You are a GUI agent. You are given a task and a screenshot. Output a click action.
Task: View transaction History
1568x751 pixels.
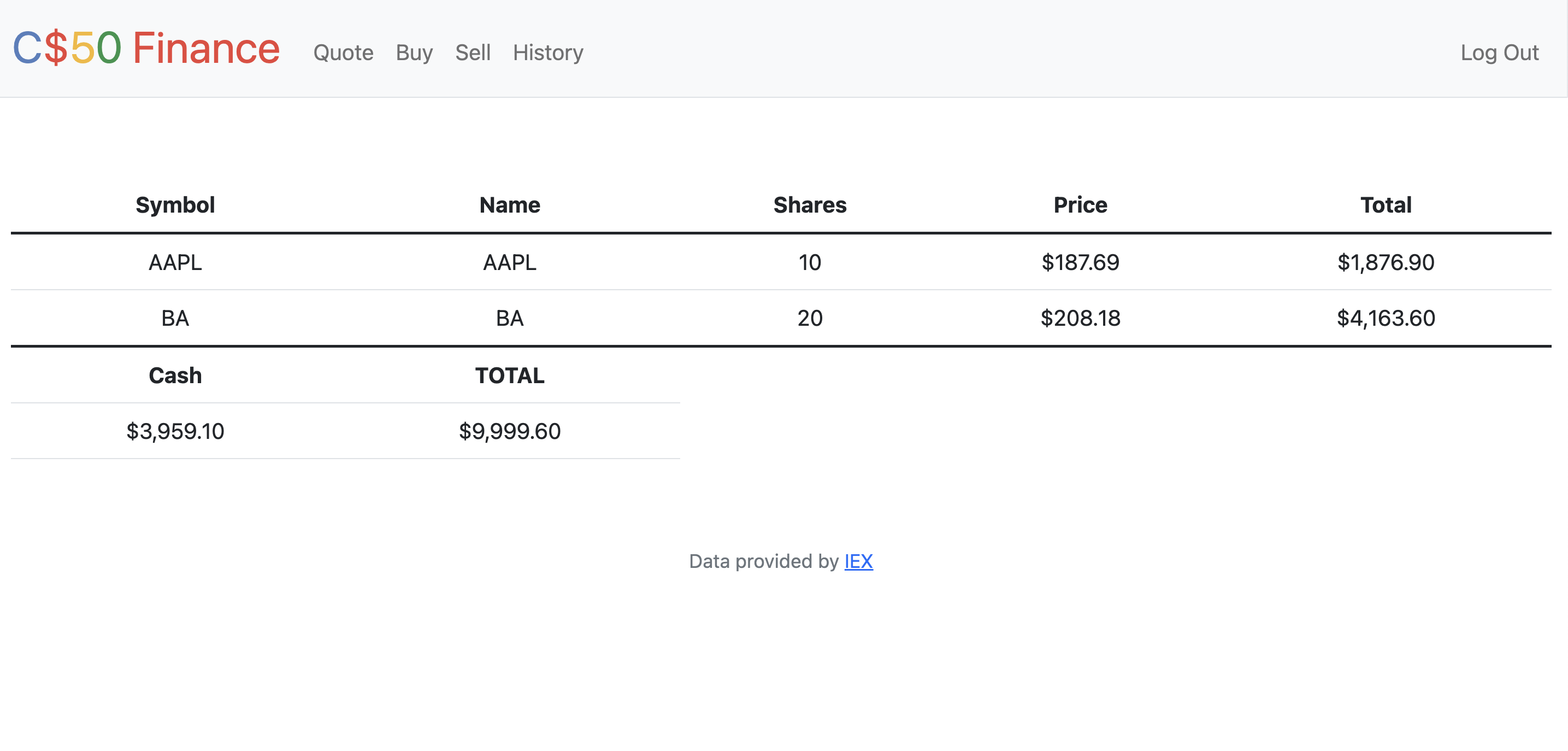point(548,52)
